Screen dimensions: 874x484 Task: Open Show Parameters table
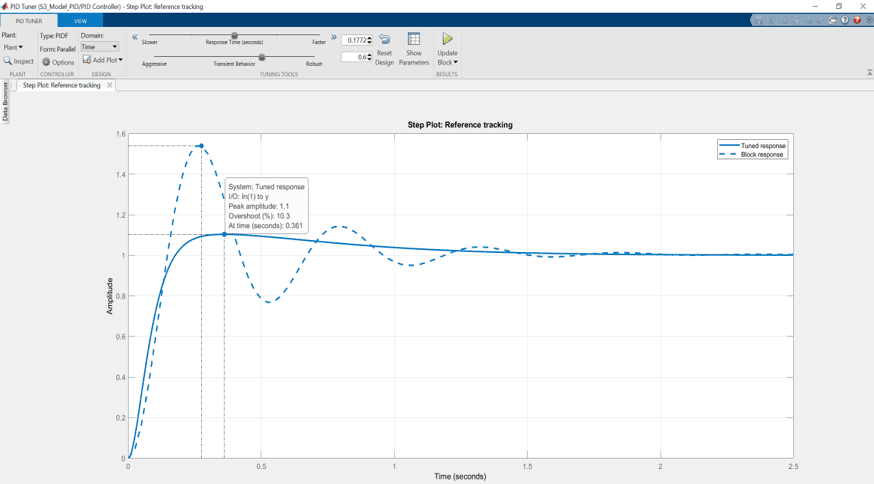(x=414, y=40)
